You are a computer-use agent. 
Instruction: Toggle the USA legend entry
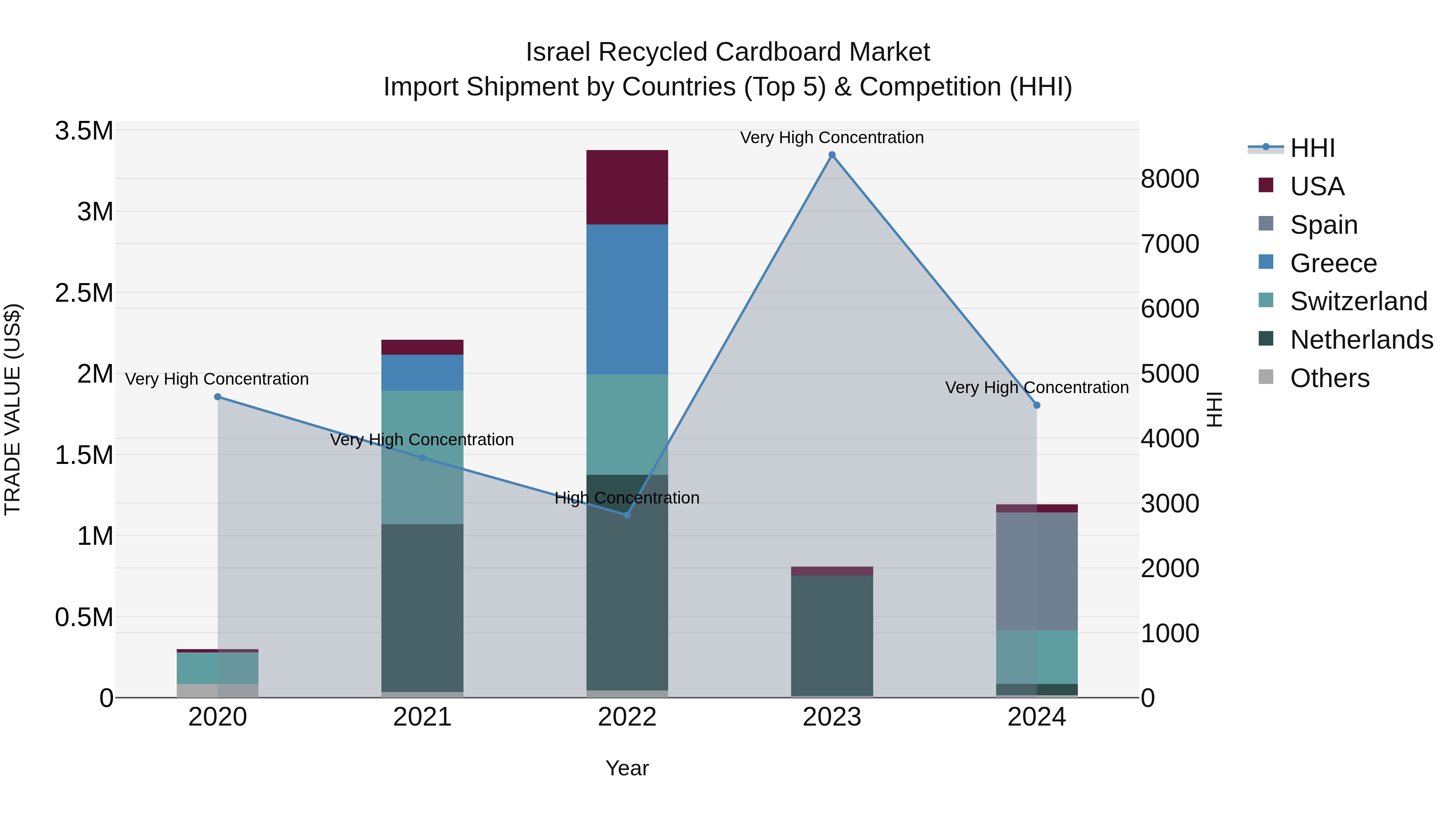[x=1302, y=186]
